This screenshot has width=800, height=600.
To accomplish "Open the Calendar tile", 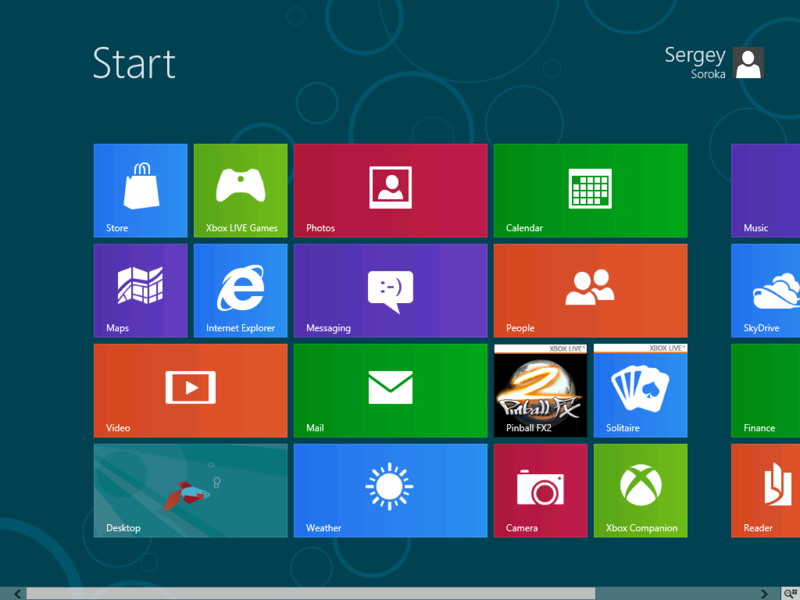I will [590, 190].
